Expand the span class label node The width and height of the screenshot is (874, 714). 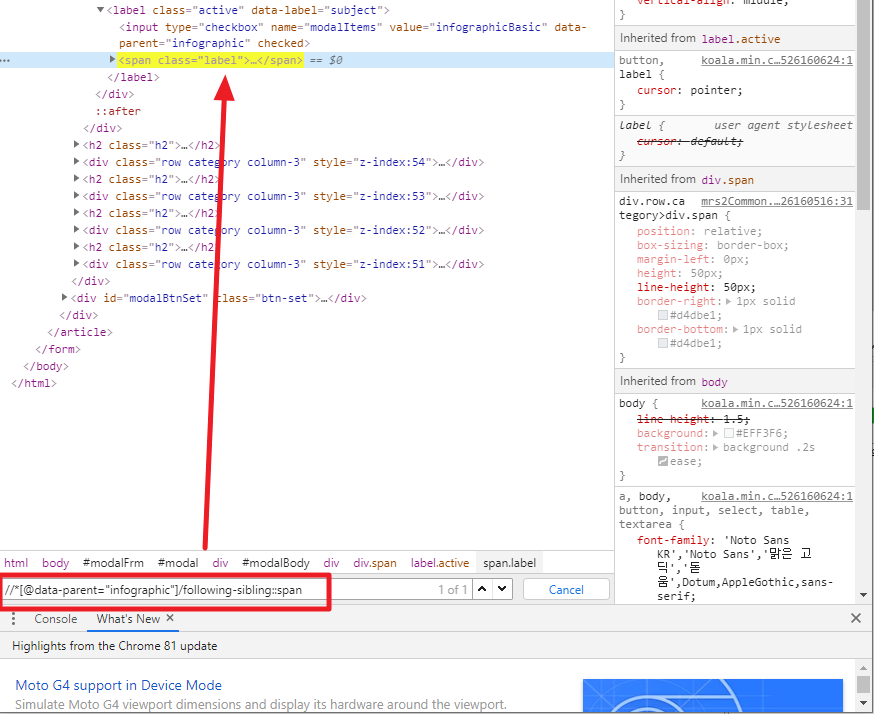(x=112, y=59)
